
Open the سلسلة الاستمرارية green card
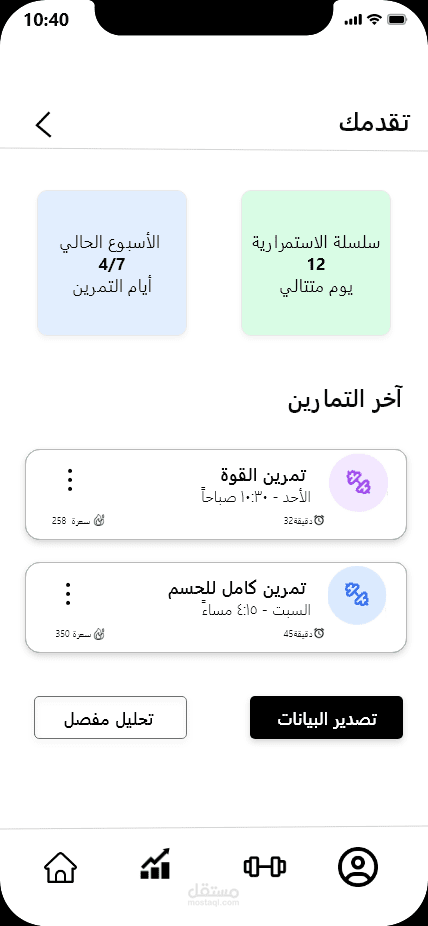point(316,263)
